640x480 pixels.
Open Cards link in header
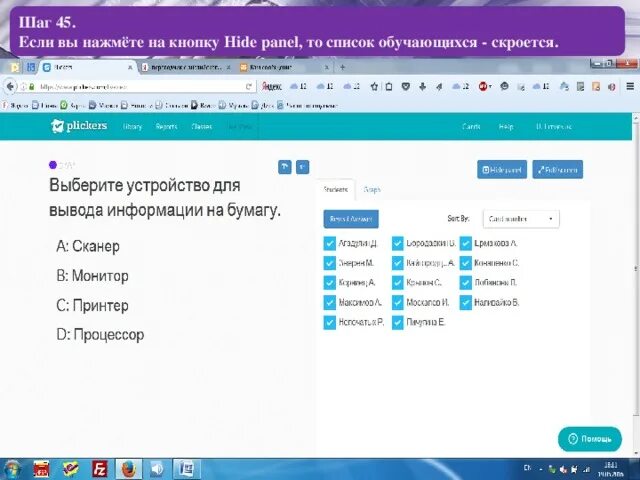[x=471, y=127]
